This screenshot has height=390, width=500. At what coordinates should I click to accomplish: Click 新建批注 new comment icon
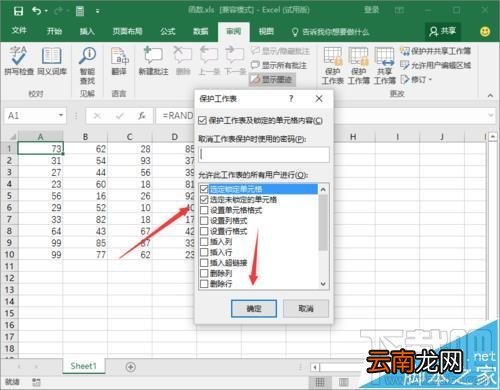[x=153, y=61]
